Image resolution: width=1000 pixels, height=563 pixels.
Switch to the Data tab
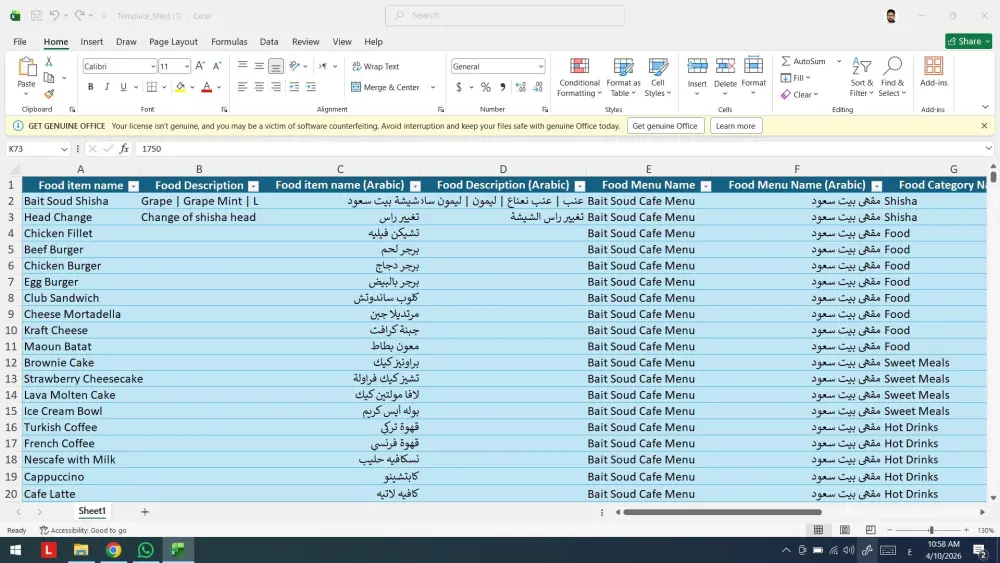tap(268, 41)
